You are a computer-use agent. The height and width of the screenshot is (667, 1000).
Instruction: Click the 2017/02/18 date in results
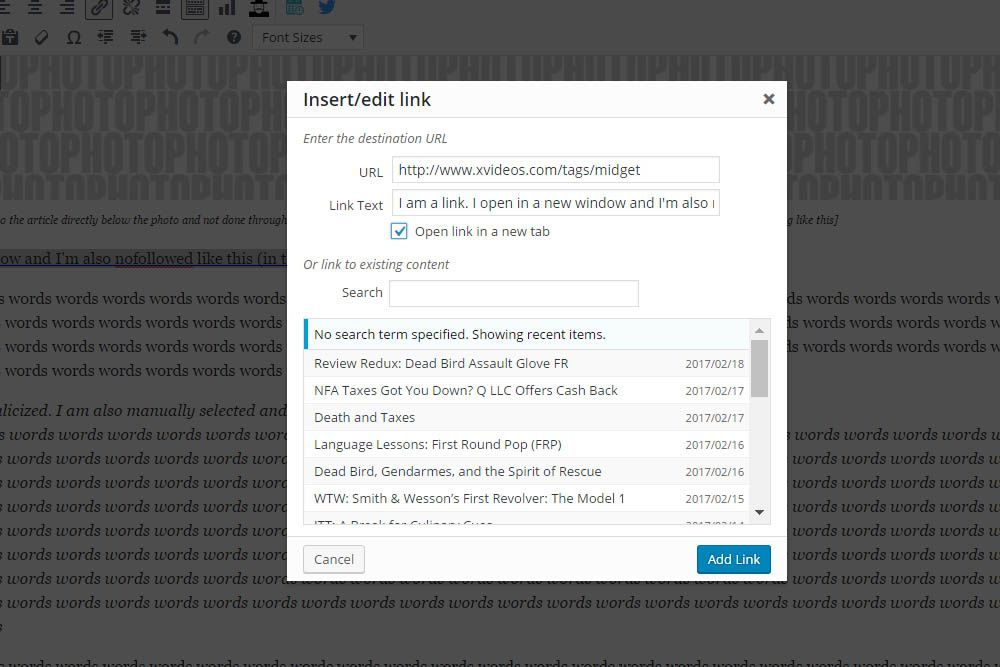(x=714, y=364)
